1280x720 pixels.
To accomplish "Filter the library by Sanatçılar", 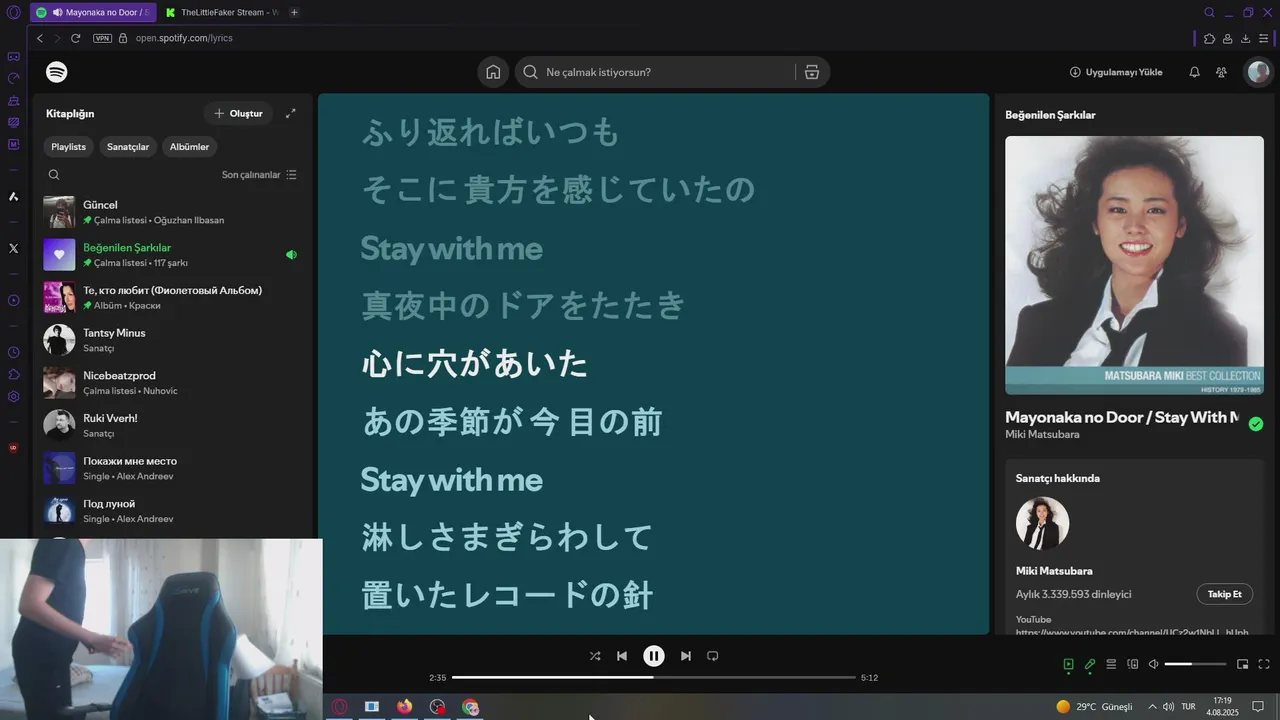I will coord(128,147).
